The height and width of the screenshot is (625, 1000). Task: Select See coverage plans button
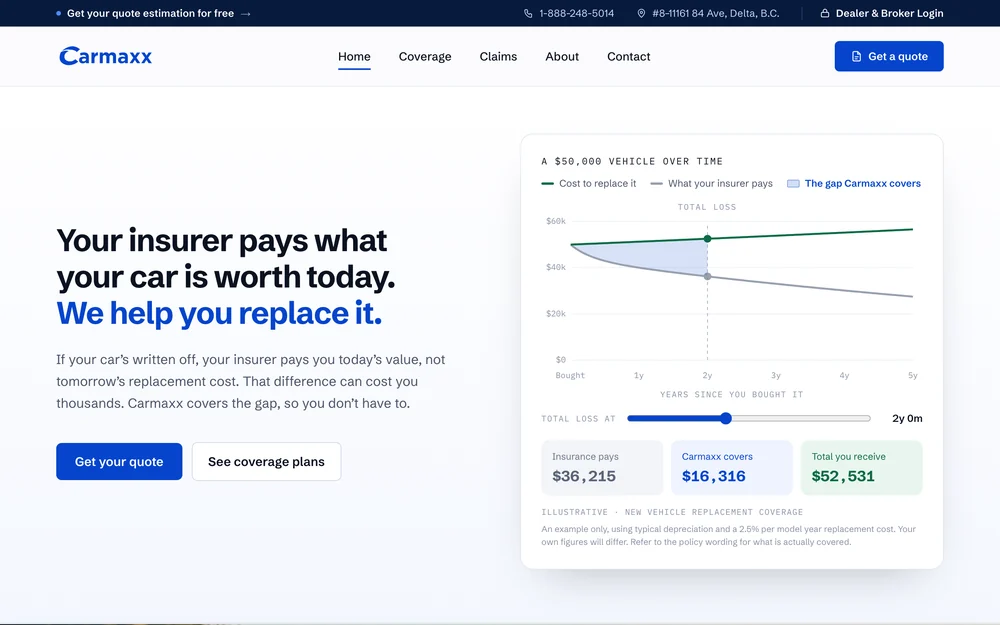point(267,461)
